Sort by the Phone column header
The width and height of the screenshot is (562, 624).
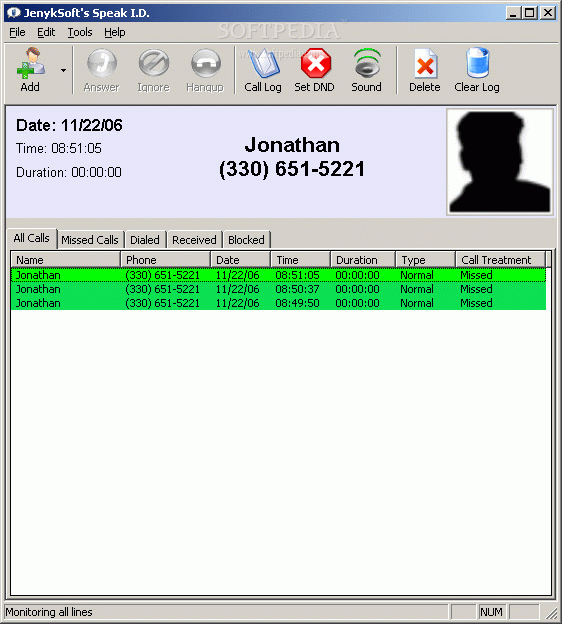point(165,260)
